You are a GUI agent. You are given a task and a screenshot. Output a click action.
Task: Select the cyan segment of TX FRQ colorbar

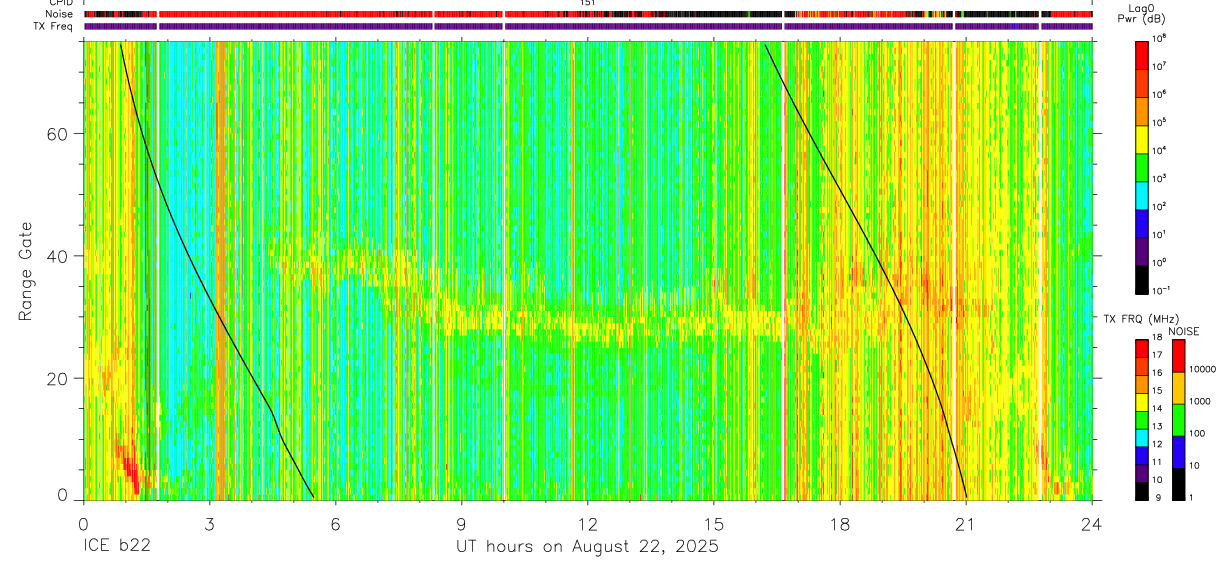(1142, 438)
